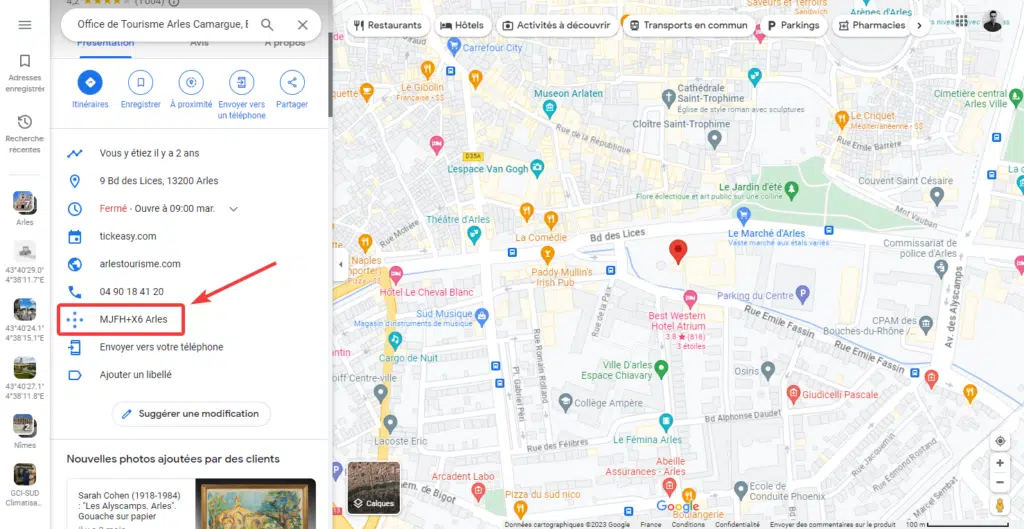
Task: Select the À proximité nearby icon
Action: (191, 82)
